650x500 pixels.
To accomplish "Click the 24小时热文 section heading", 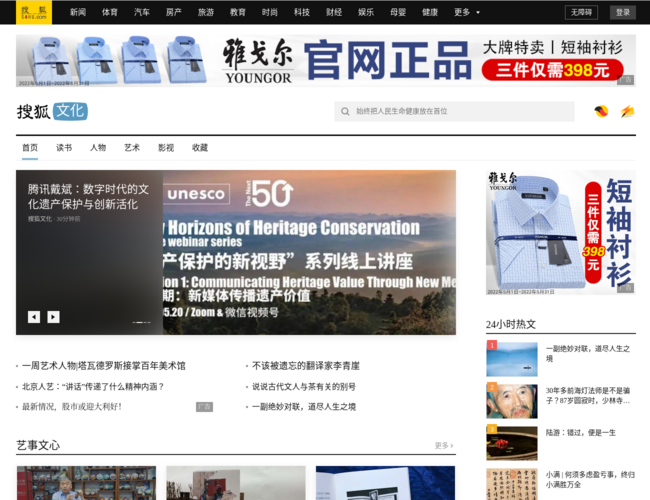I will point(511,324).
